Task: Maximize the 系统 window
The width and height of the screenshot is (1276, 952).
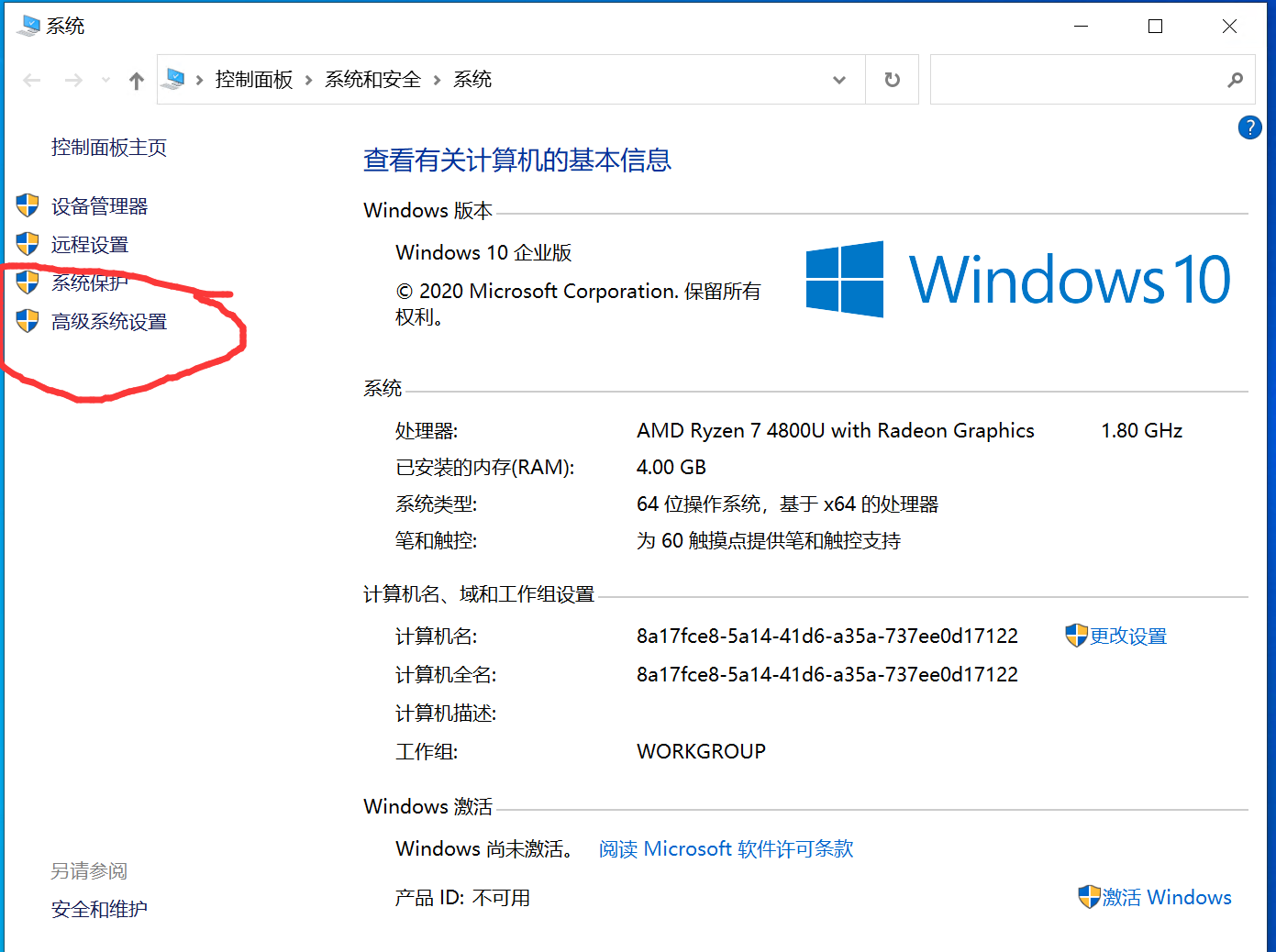Action: pos(1156,27)
